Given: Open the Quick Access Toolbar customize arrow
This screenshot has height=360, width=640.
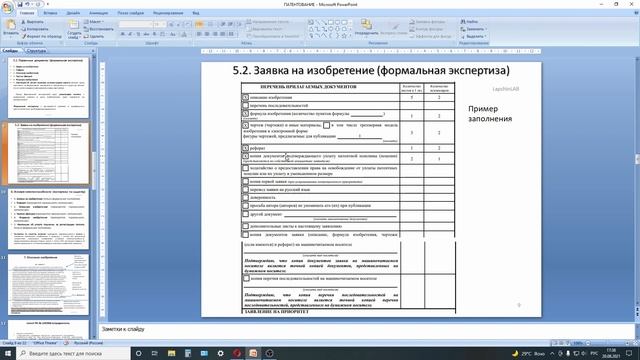Looking at the screenshot, I should click(x=48, y=4).
